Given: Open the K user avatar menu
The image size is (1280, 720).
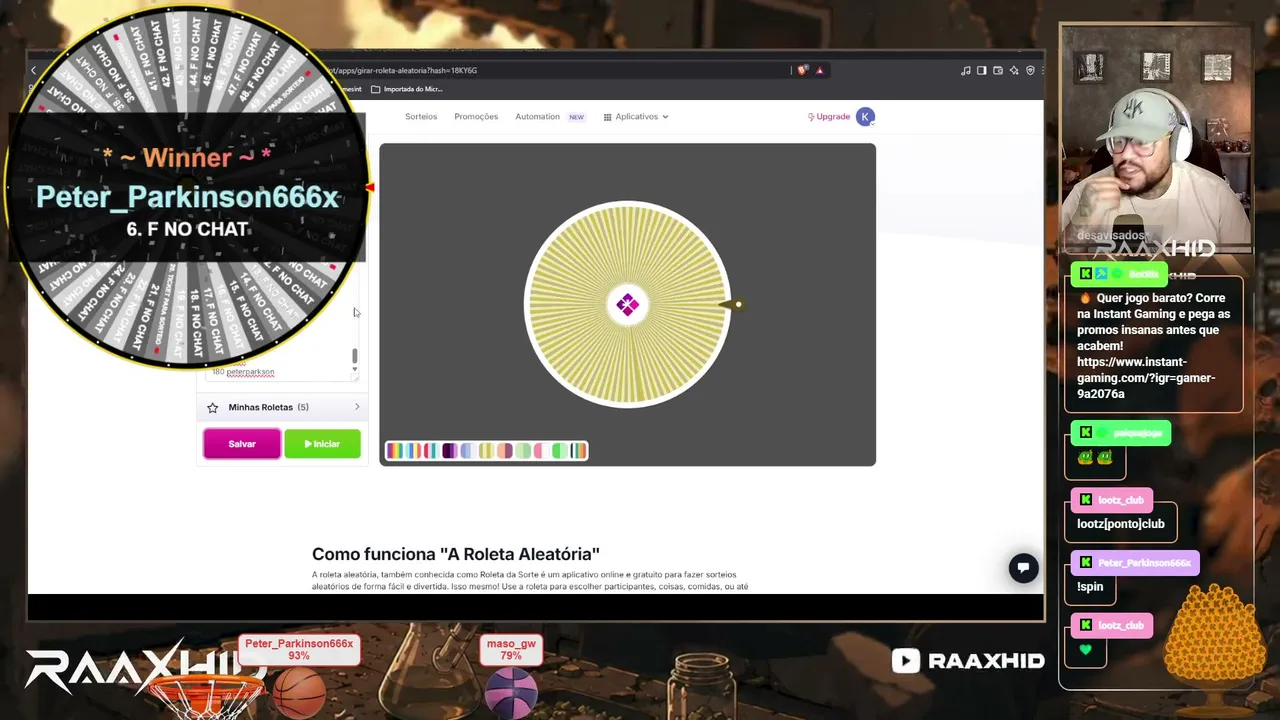Looking at the screenshot, I should (x=865, y=117).
